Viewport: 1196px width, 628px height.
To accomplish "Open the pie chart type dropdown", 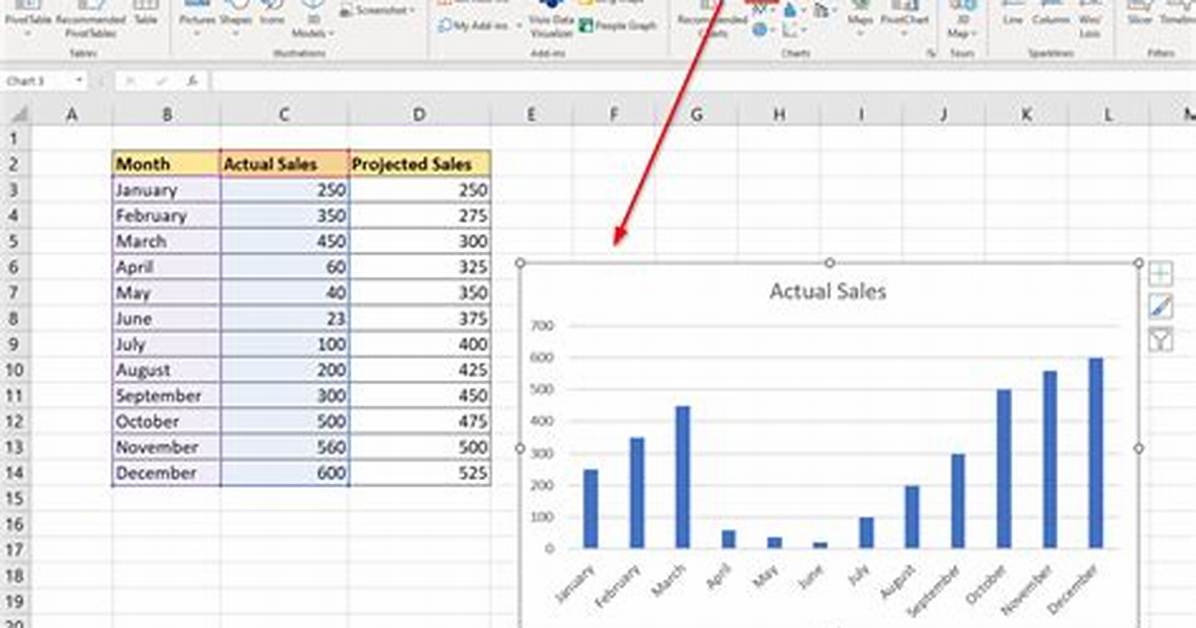I will click(x=764, y=31).
